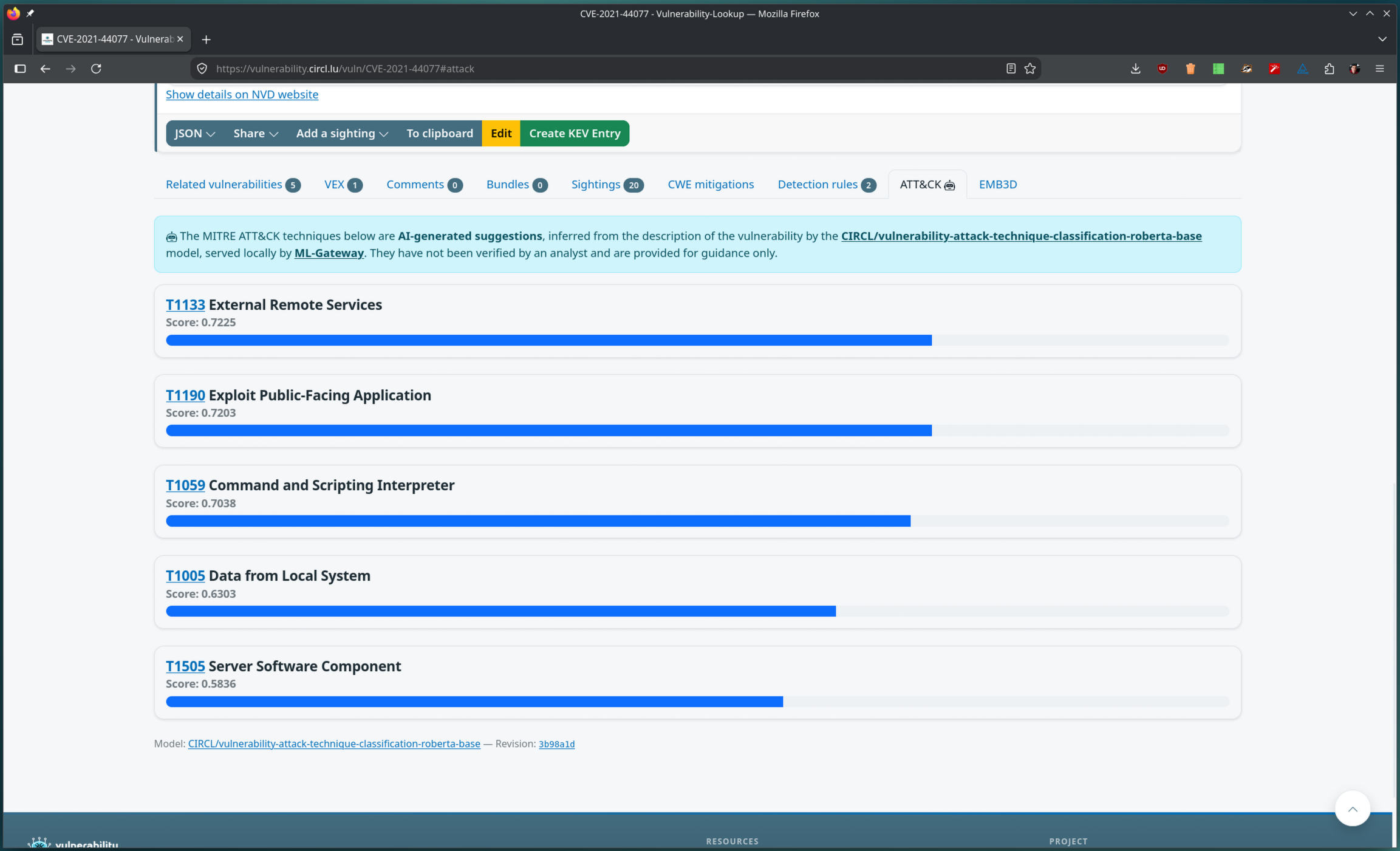Switch to CWE mitigations tab

(711, 184)
